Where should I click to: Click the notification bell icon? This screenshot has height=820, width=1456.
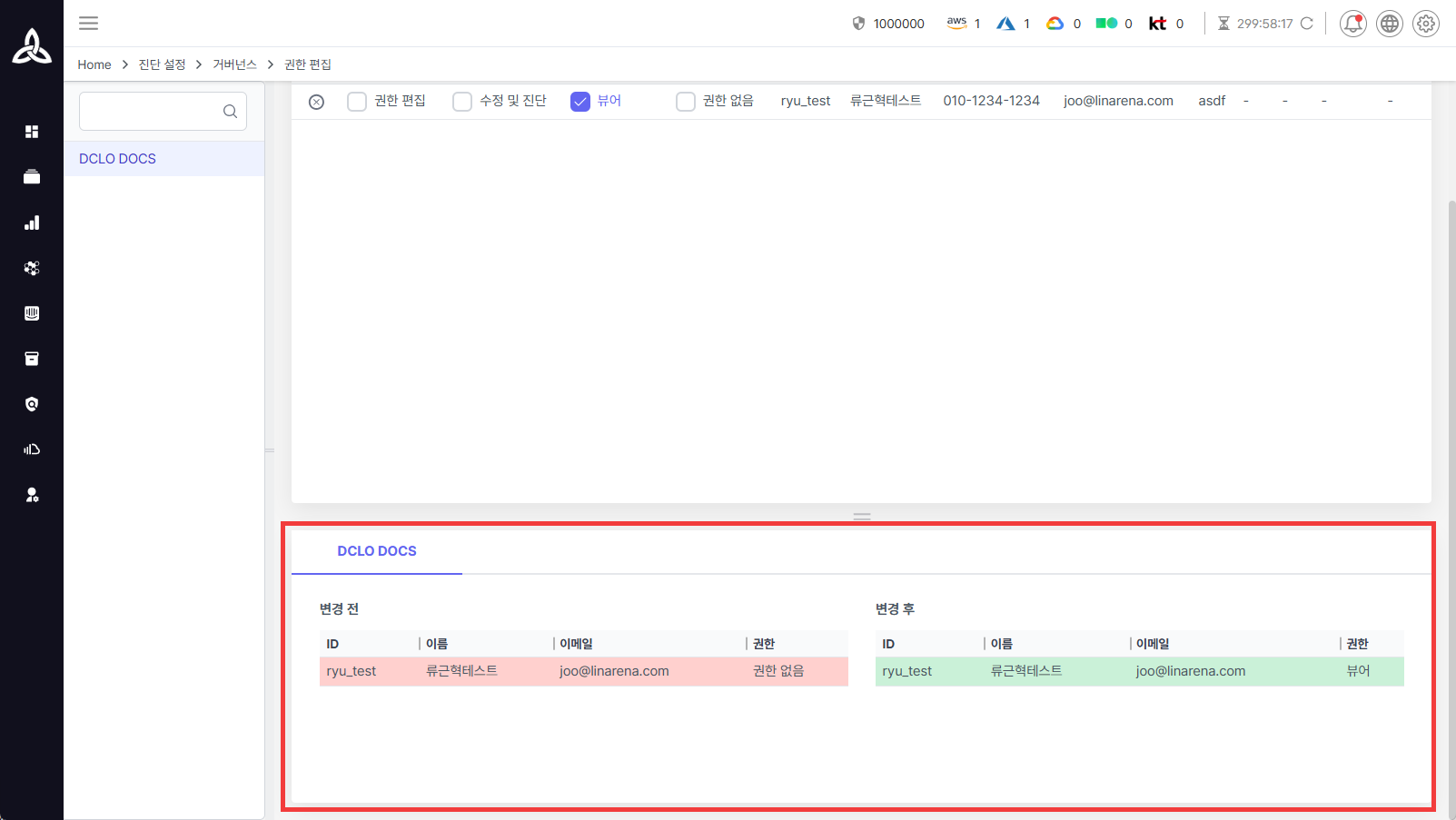1352,24
